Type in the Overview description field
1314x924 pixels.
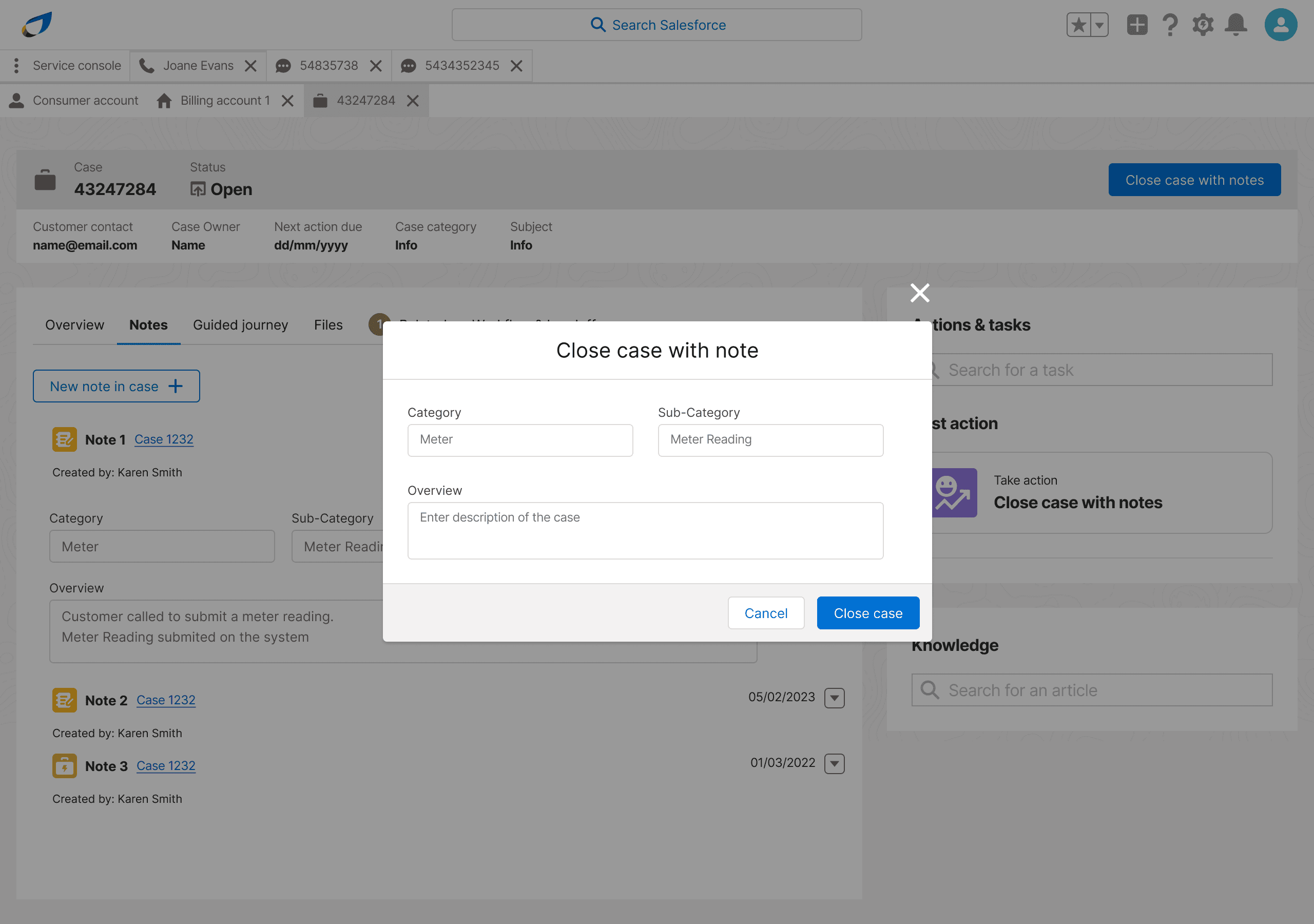point(645,531)
